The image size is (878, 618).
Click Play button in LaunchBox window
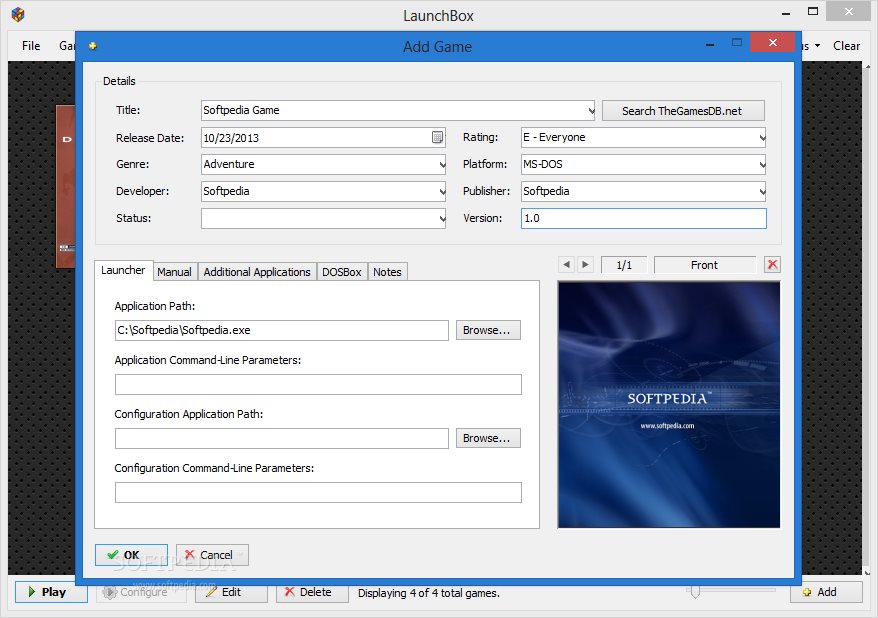[51, 592]
